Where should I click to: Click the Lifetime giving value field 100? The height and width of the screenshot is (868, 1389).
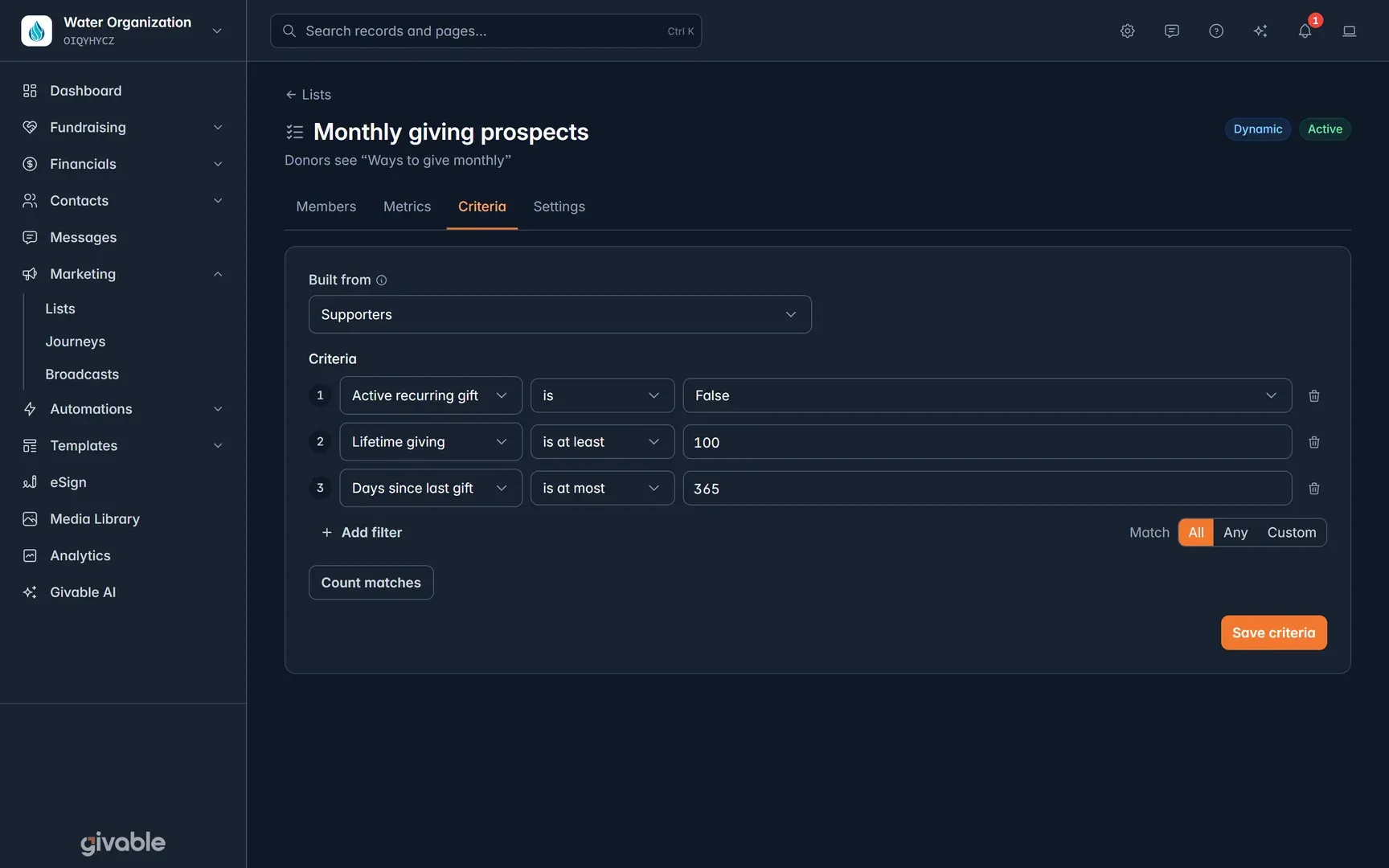click(x=987, y=442)
